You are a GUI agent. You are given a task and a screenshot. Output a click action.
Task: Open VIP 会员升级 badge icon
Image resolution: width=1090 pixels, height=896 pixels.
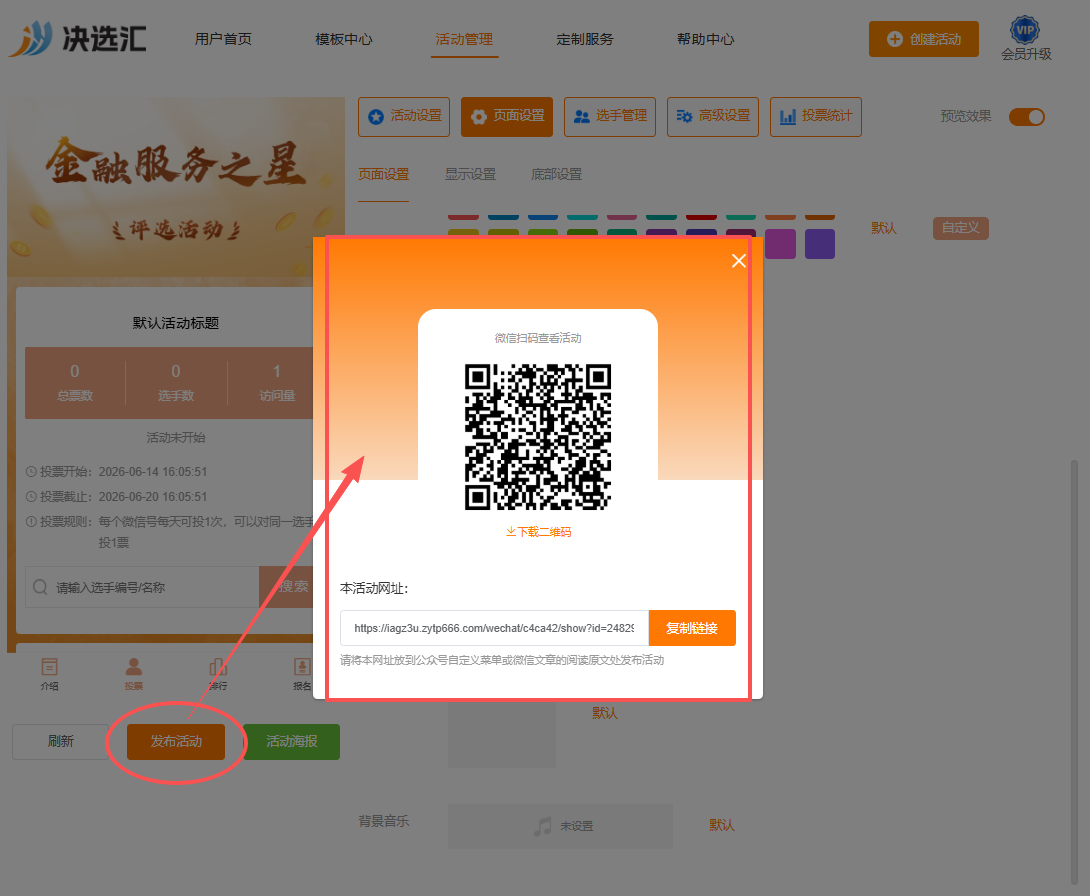(x=1025, y=30)
